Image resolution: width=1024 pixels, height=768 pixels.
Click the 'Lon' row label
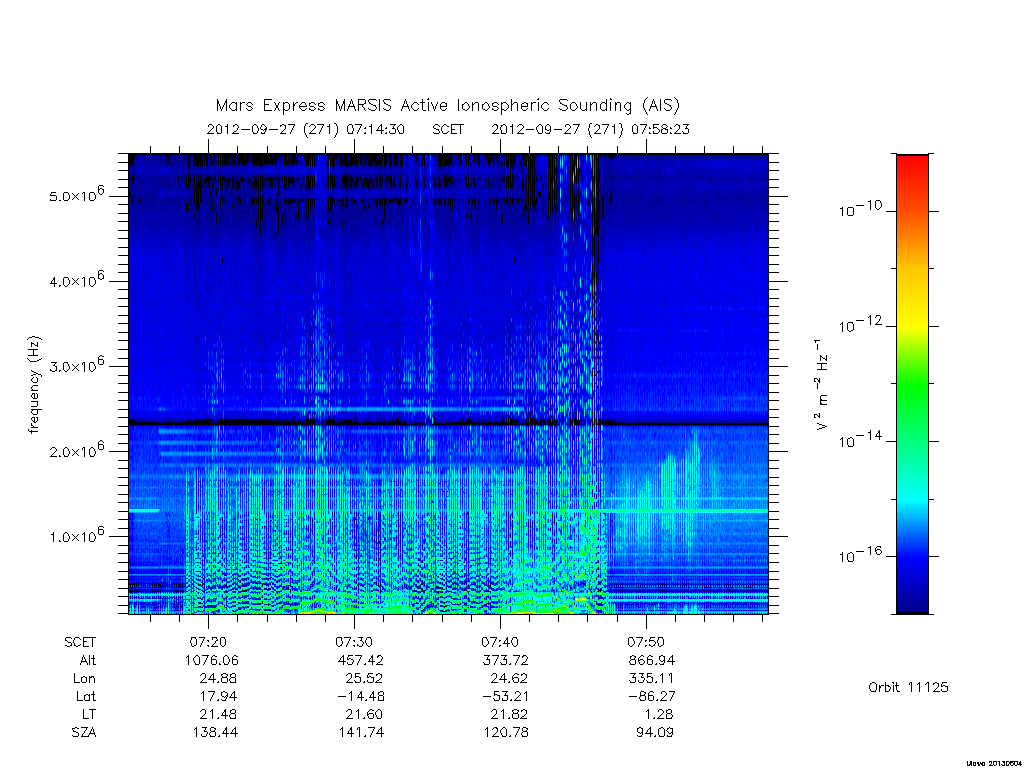pyautogui.click(x=85, y=679)
